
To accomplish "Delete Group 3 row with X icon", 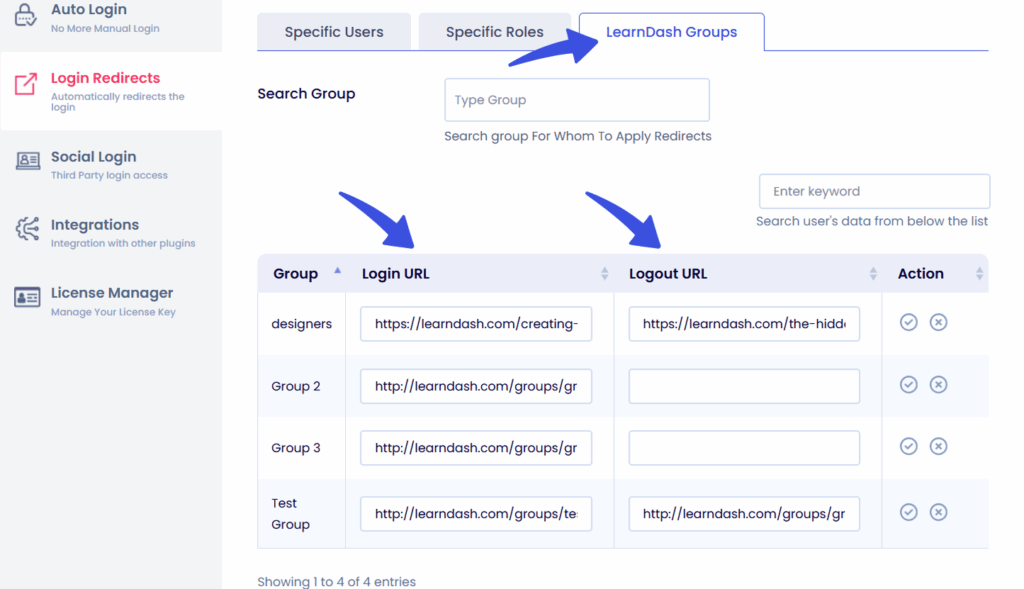I will (938, 446).
